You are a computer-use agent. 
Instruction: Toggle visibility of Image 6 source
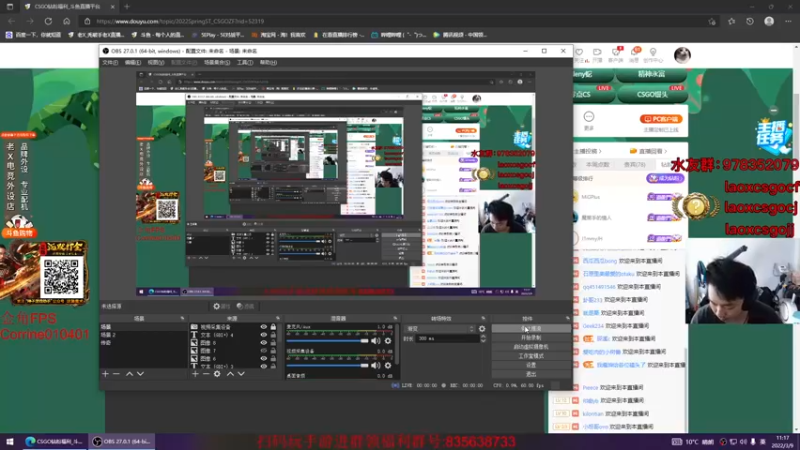(x=264, y=359)
